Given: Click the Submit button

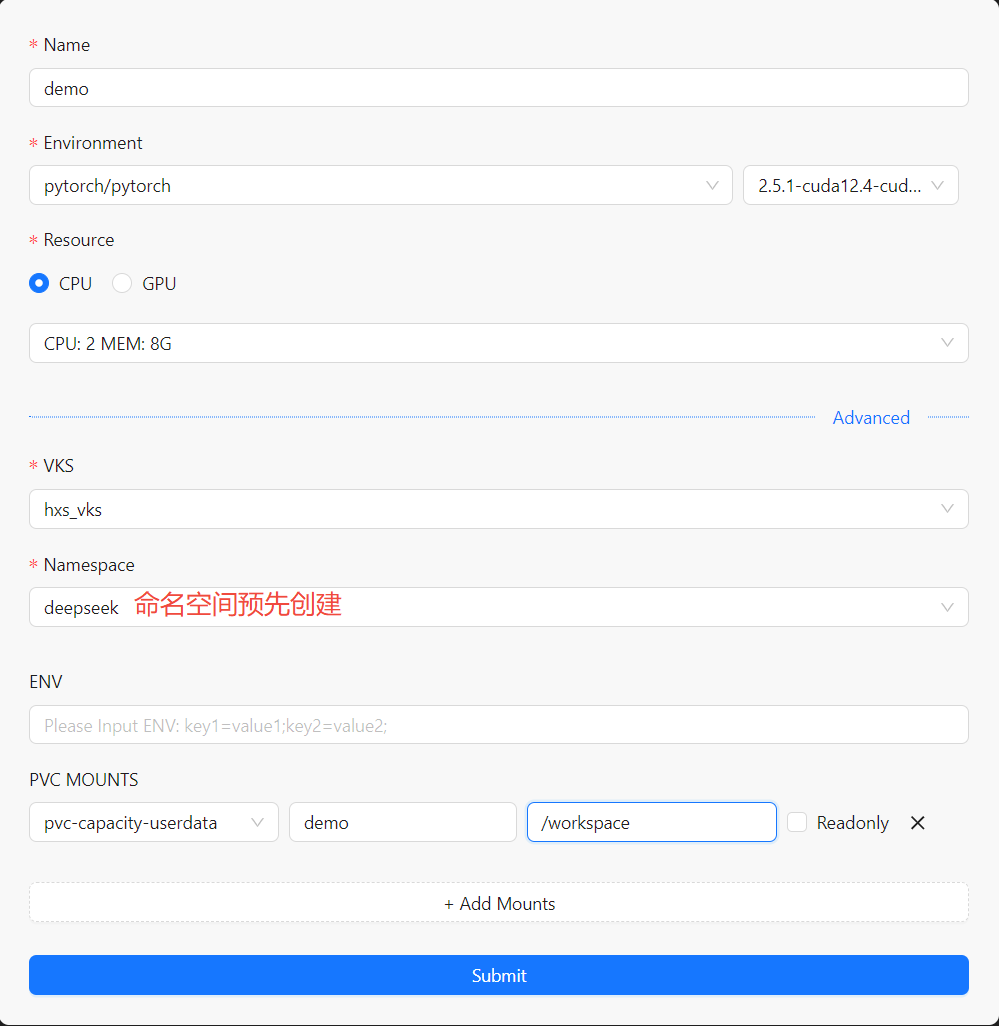Looking at the screenshot, I should click(499, 975).
